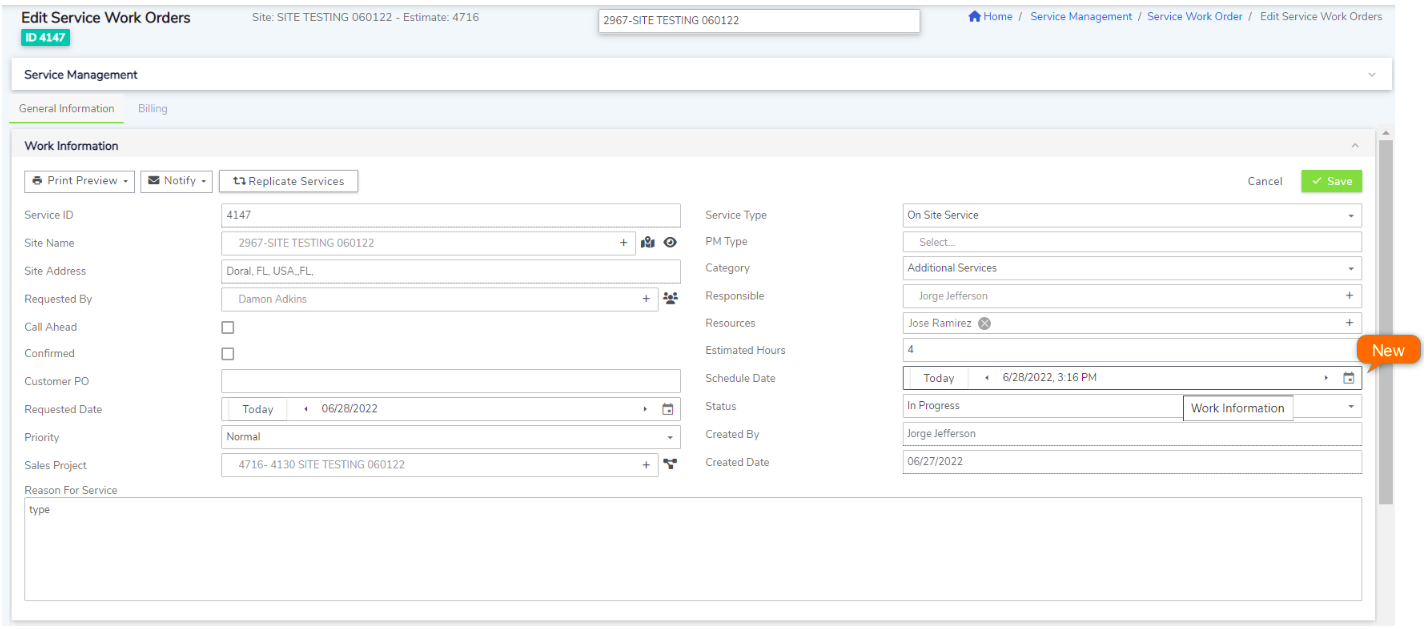Viewport: 1427px width, 629px height.
Task: Toggle Confirmed checkbox
Action: (228, 354)
